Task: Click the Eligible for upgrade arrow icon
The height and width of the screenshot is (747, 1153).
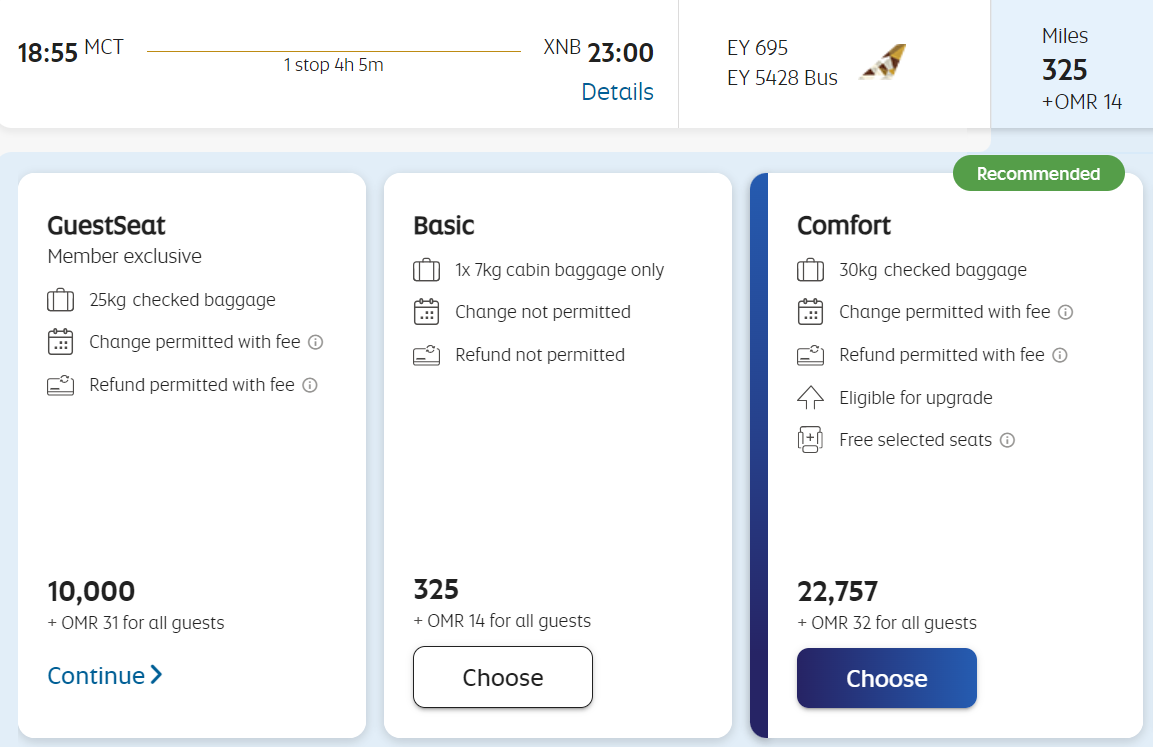Action: (x=810, y=398)
